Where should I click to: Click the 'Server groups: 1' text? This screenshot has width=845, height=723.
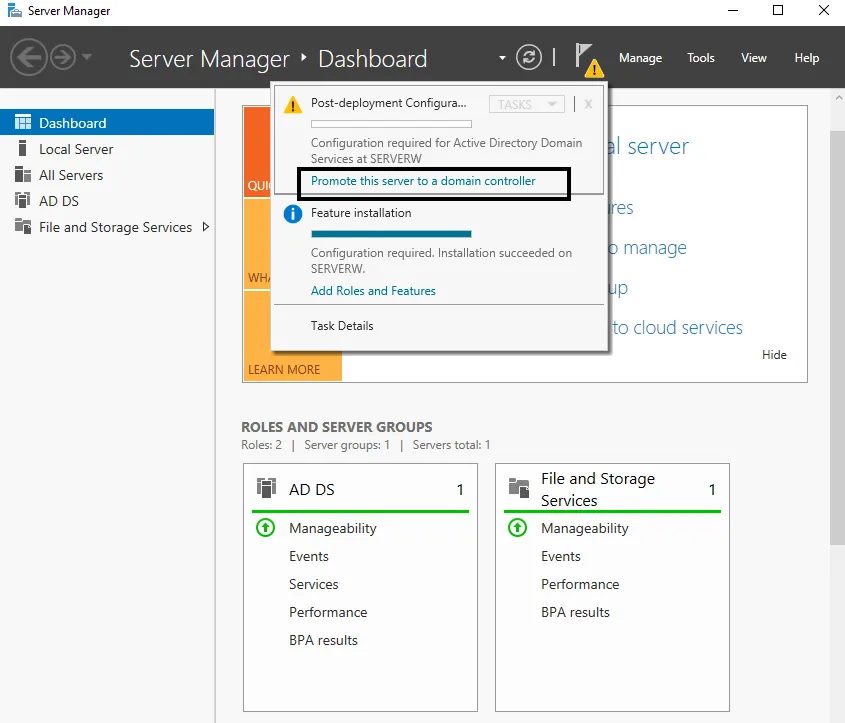347,445
